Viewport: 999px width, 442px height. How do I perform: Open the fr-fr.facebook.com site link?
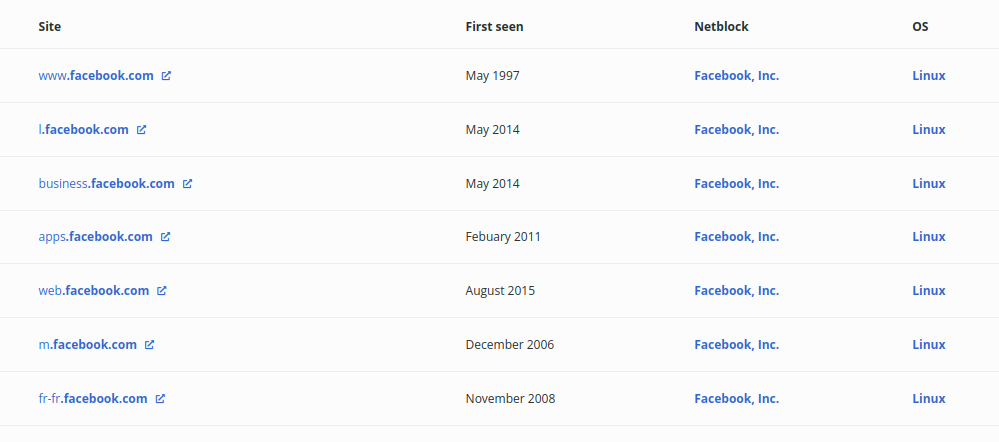click(x=93, y=399)
